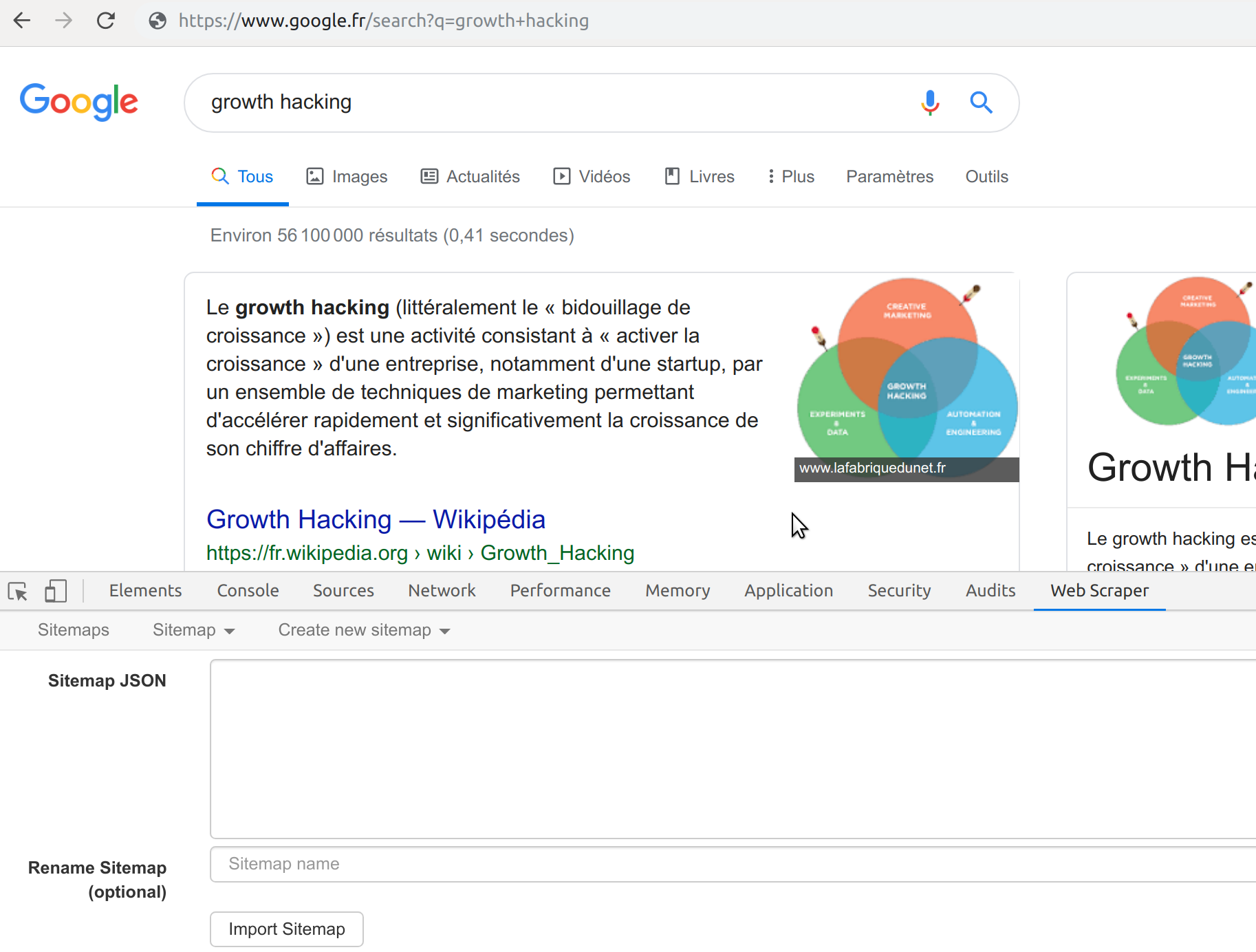Image resolution: width=1256 pixels, height=952 pixels.
Task: Click the blue search magnifier icon
Action: (981, 102)
